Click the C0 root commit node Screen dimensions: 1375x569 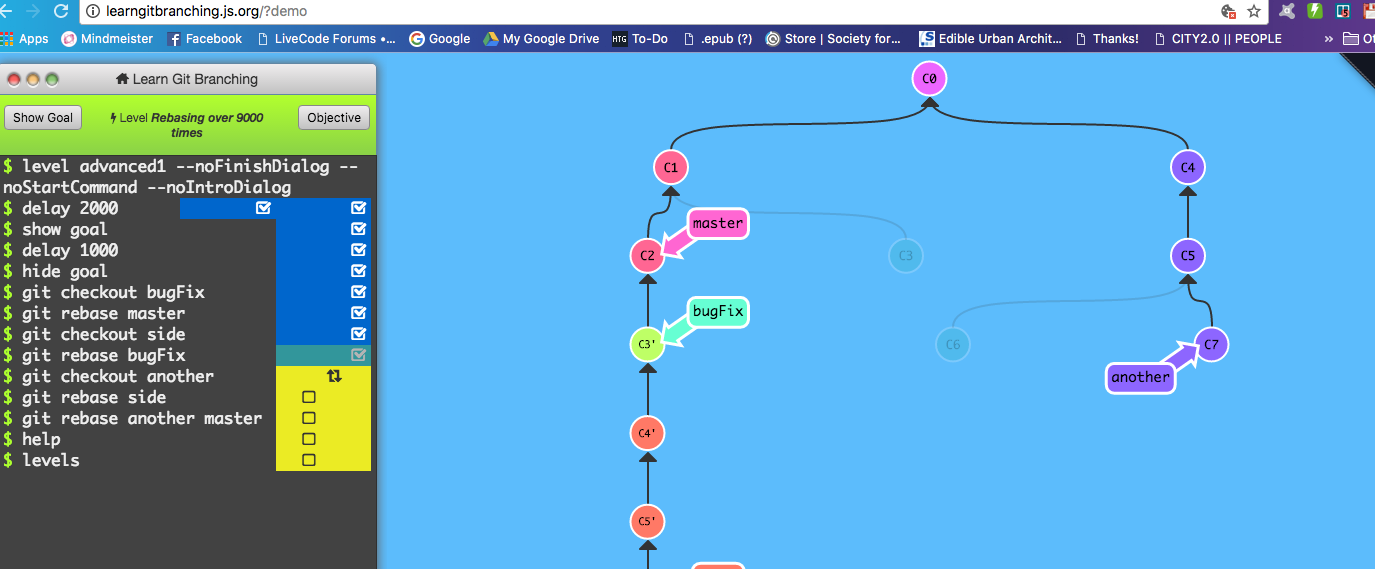(x=929, y=78)
